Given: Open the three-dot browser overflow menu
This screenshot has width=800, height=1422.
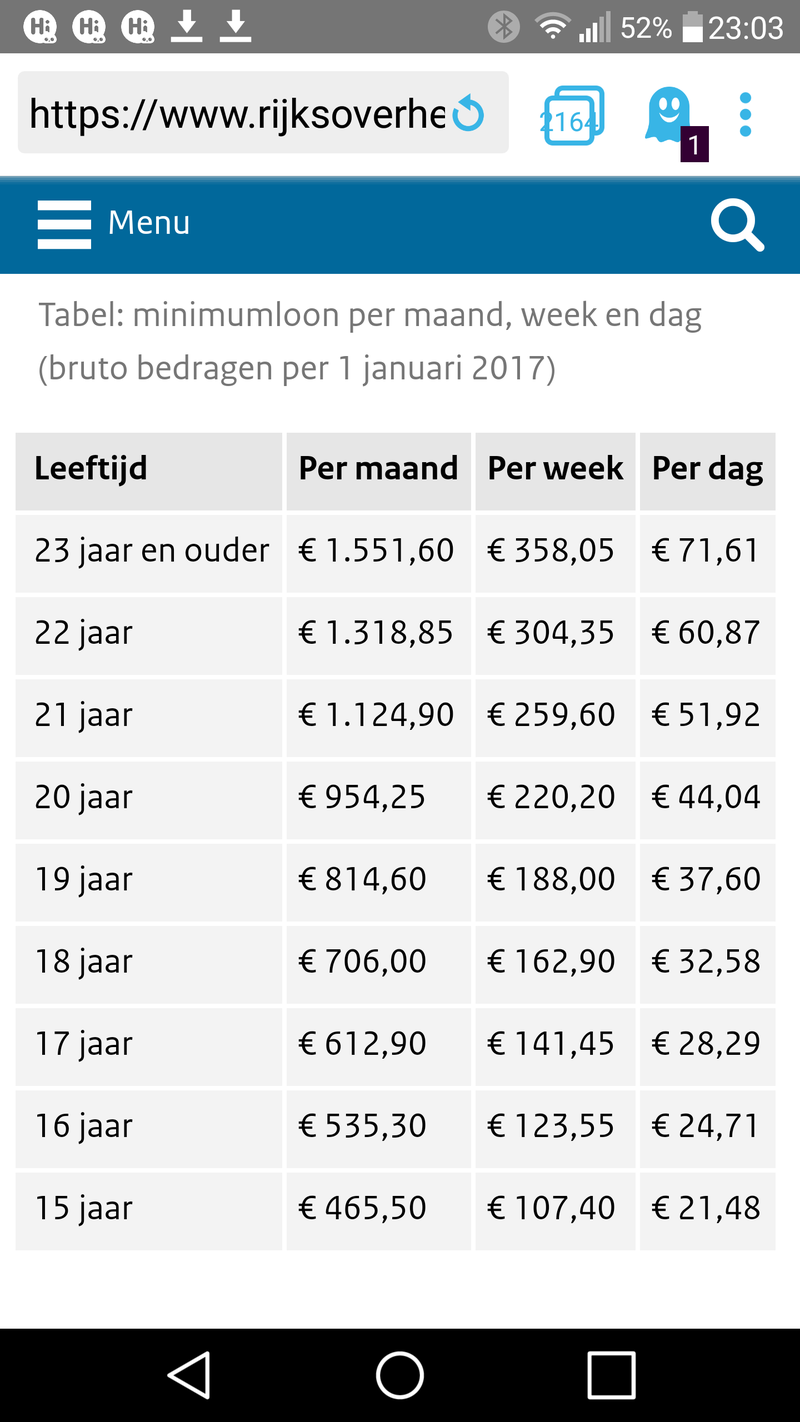Looking at the screenshot, I should pyautogui.click(x=746, y=114).
